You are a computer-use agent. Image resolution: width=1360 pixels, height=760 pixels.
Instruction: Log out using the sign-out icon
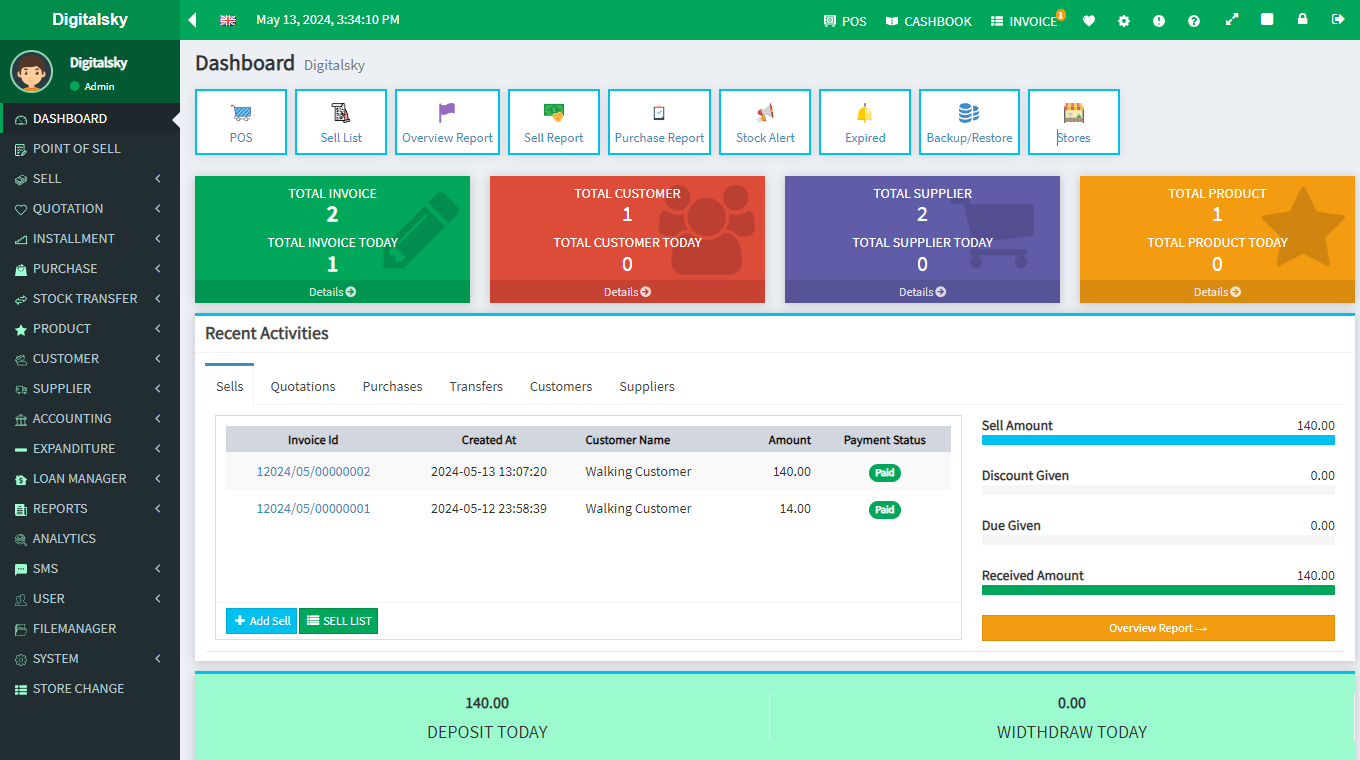(x=1338, y=19)
